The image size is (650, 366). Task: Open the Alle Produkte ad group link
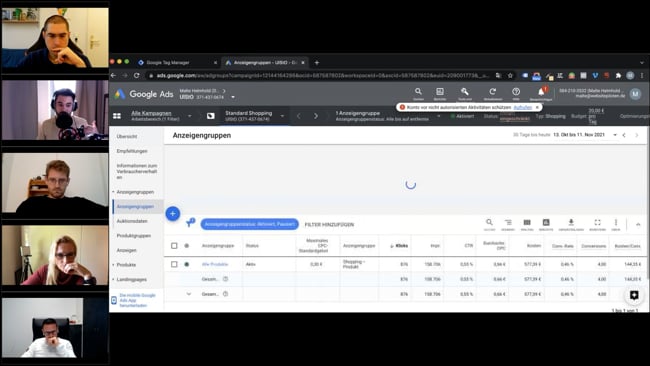(x=215, y=264)
